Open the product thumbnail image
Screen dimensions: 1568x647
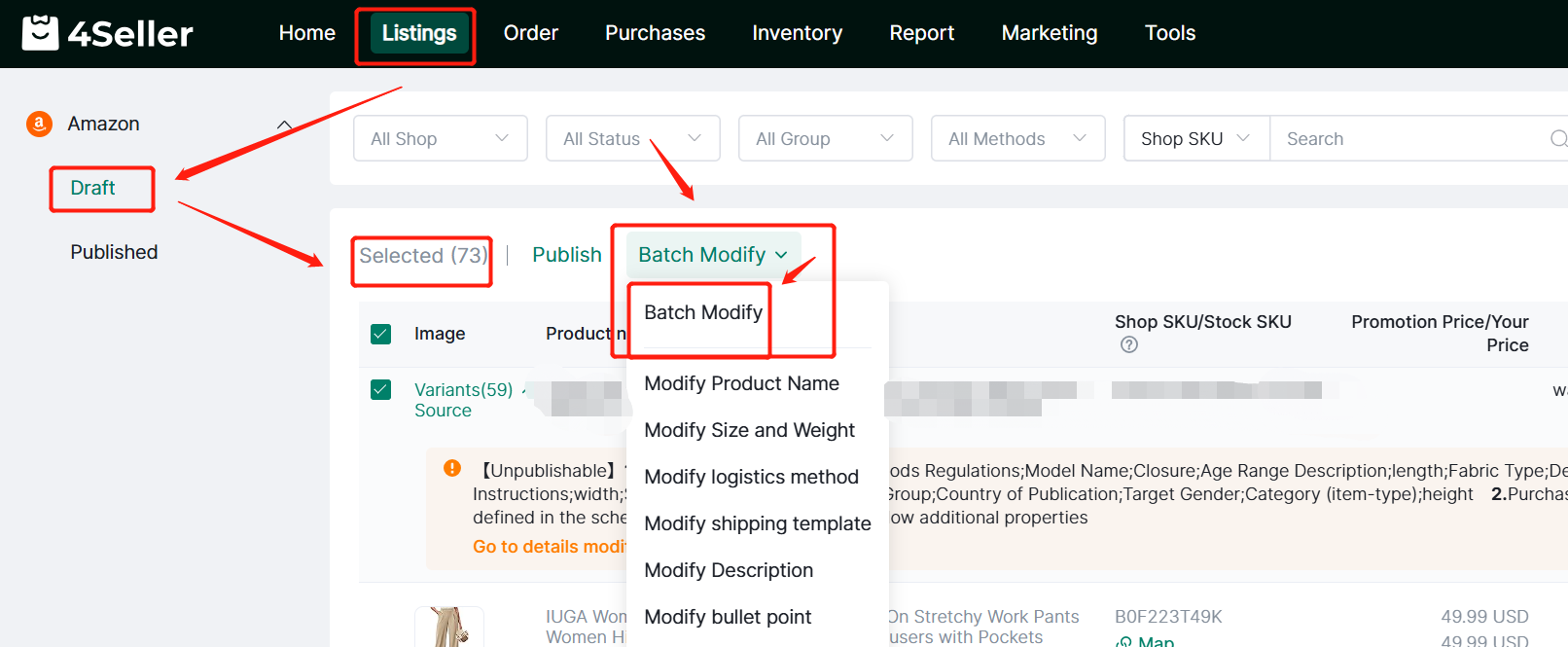click(448, 628)
